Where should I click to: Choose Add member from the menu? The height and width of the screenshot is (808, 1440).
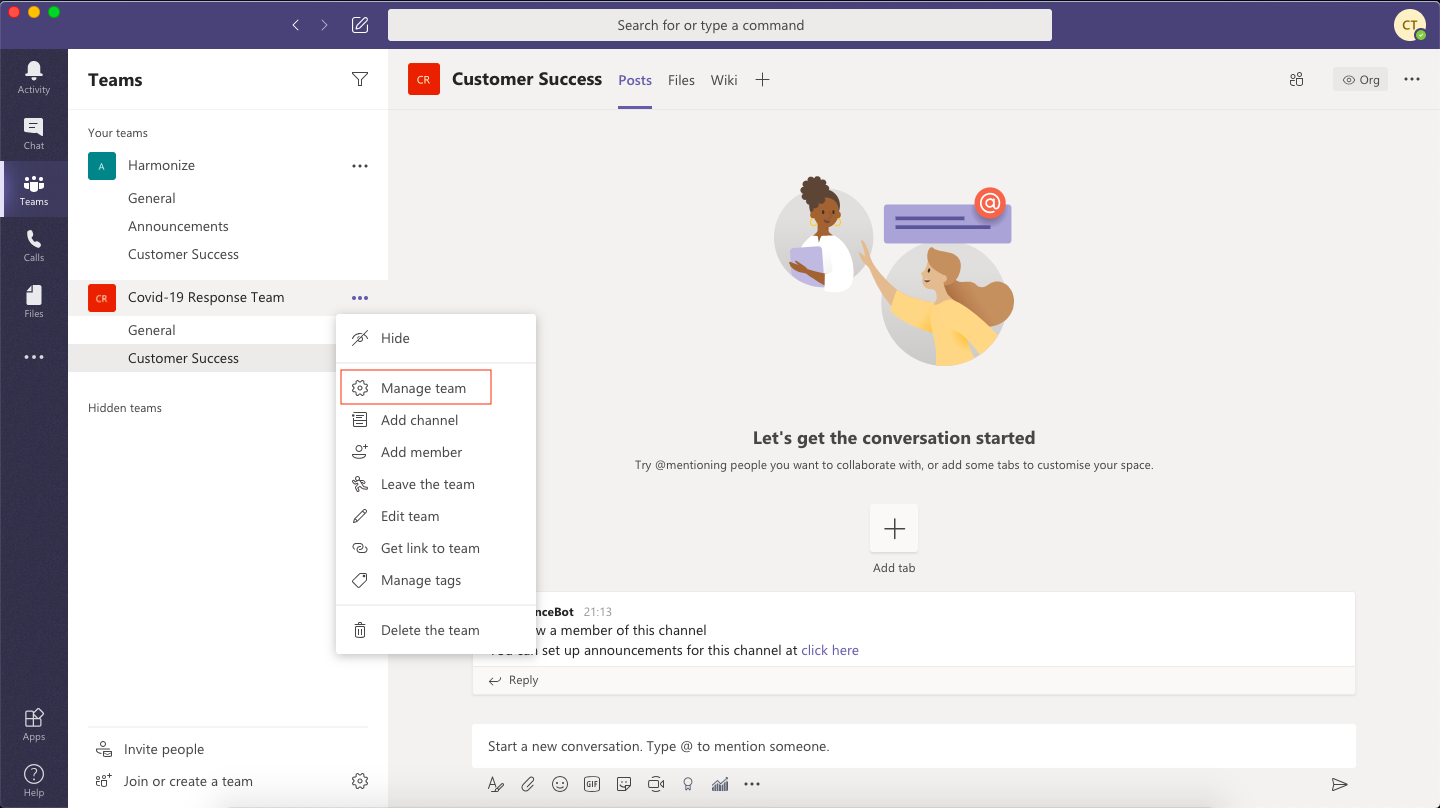click(436, 452)
